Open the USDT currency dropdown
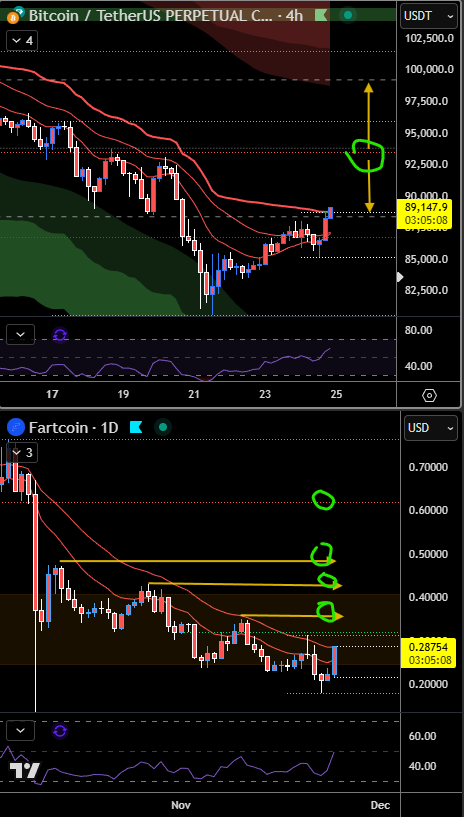The height and width of the screenshot is (817, 464). (429, 16)
